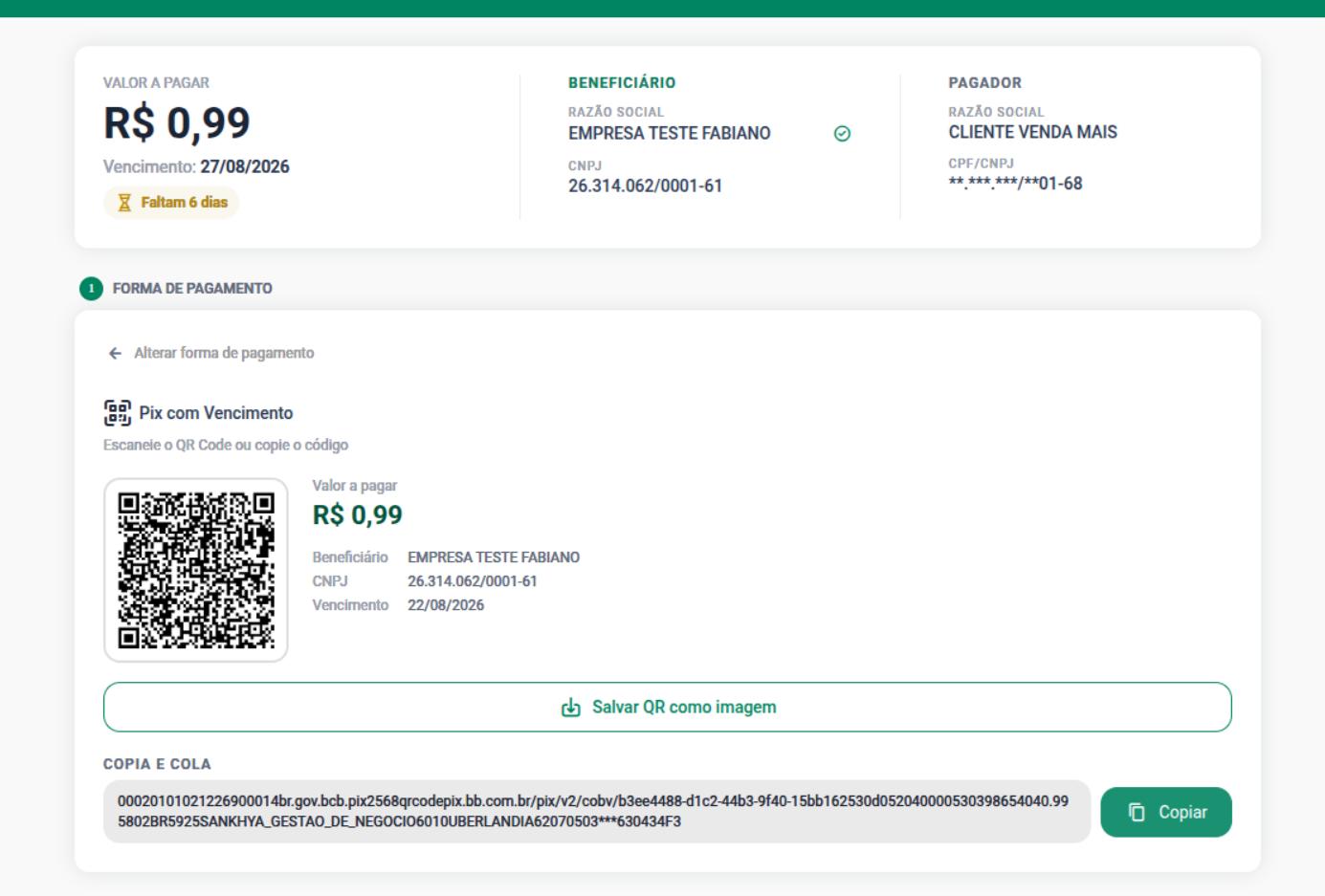Click the Pix com Vencimento heading
The height and width of the screenshot is (896, 1325).
[216, 413]
